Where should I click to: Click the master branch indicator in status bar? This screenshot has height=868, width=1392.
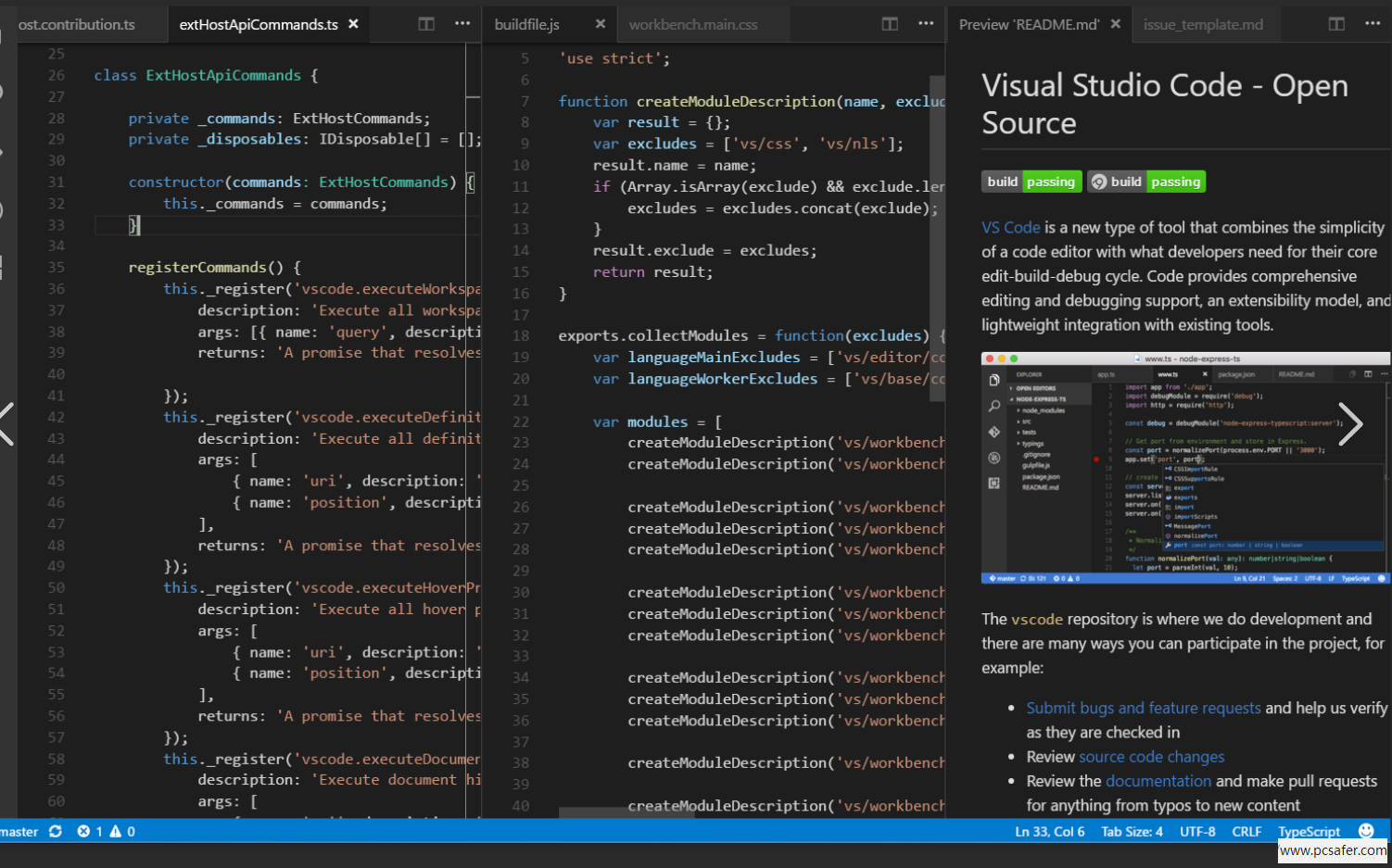[x=19, y=831]
